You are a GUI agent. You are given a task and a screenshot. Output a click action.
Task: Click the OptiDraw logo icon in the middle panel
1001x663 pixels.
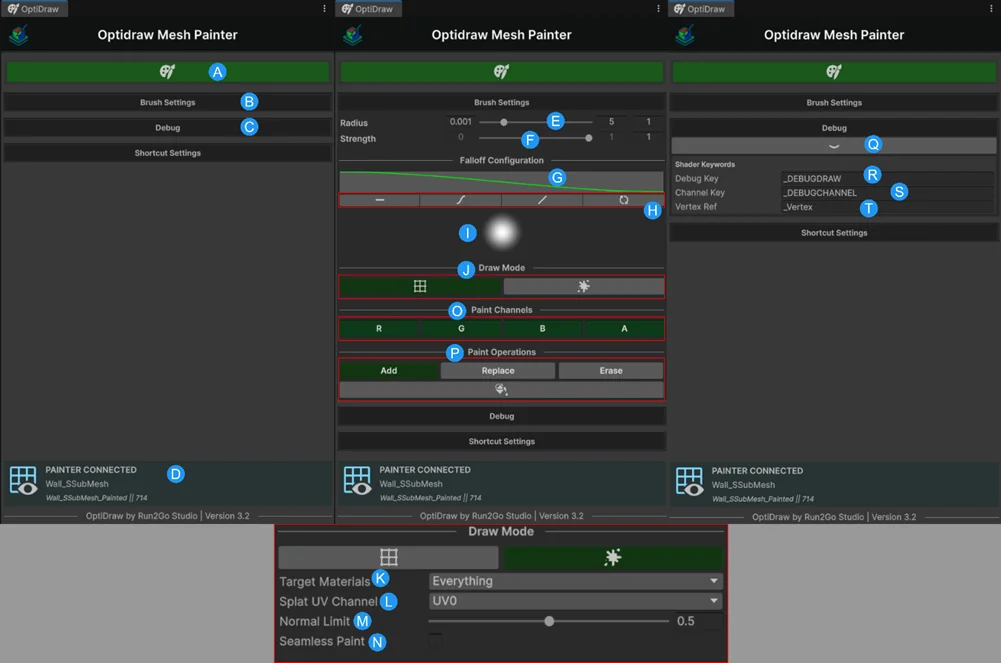coord(353,35)
